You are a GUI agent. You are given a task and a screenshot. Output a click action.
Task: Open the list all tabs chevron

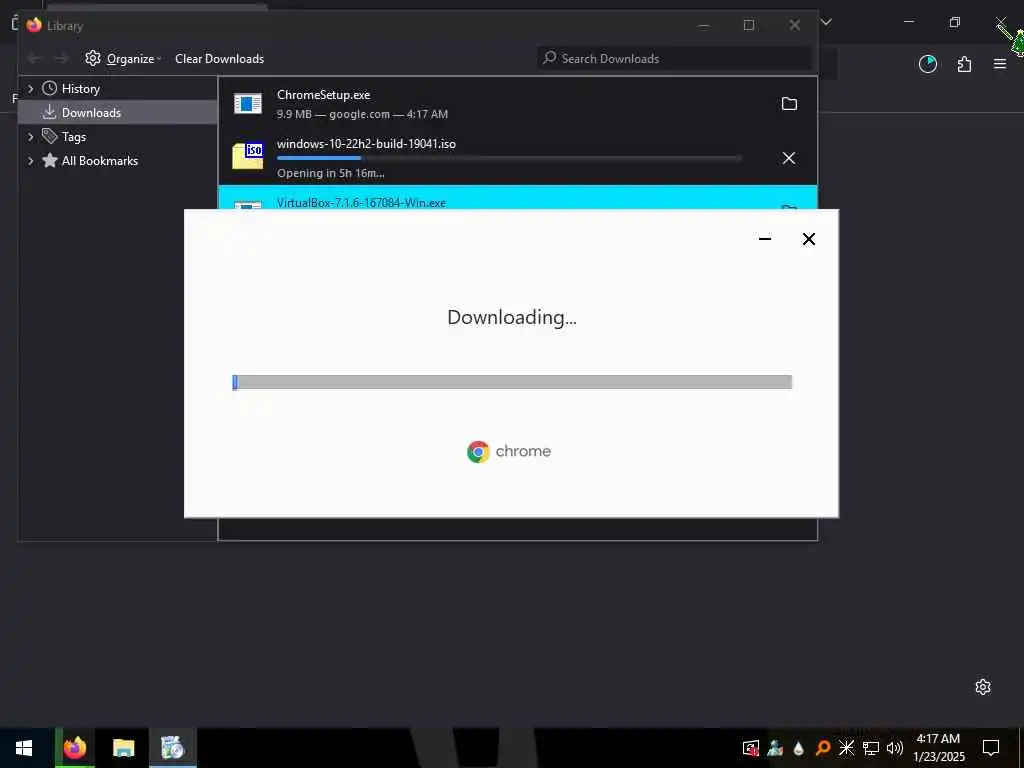tap(826, 22)
